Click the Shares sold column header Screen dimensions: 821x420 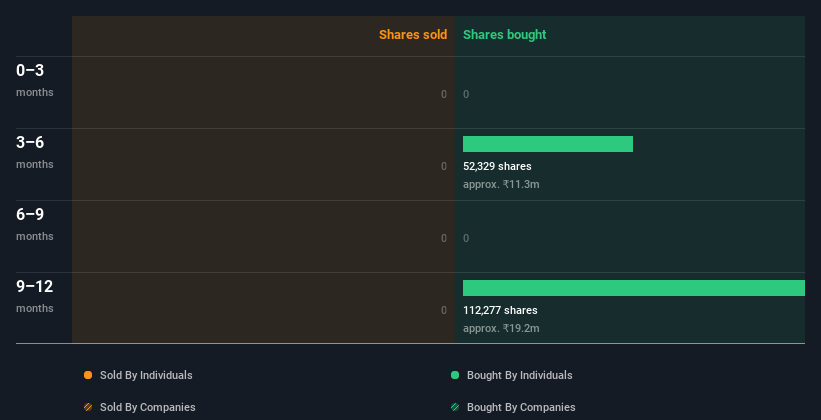[413, 35]
